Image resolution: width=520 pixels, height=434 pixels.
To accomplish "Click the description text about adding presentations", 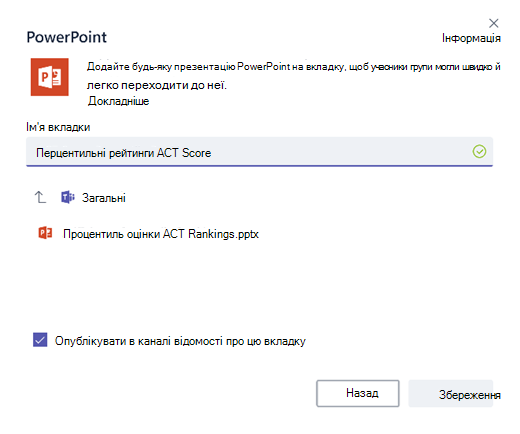I will (x=293, y=76).
